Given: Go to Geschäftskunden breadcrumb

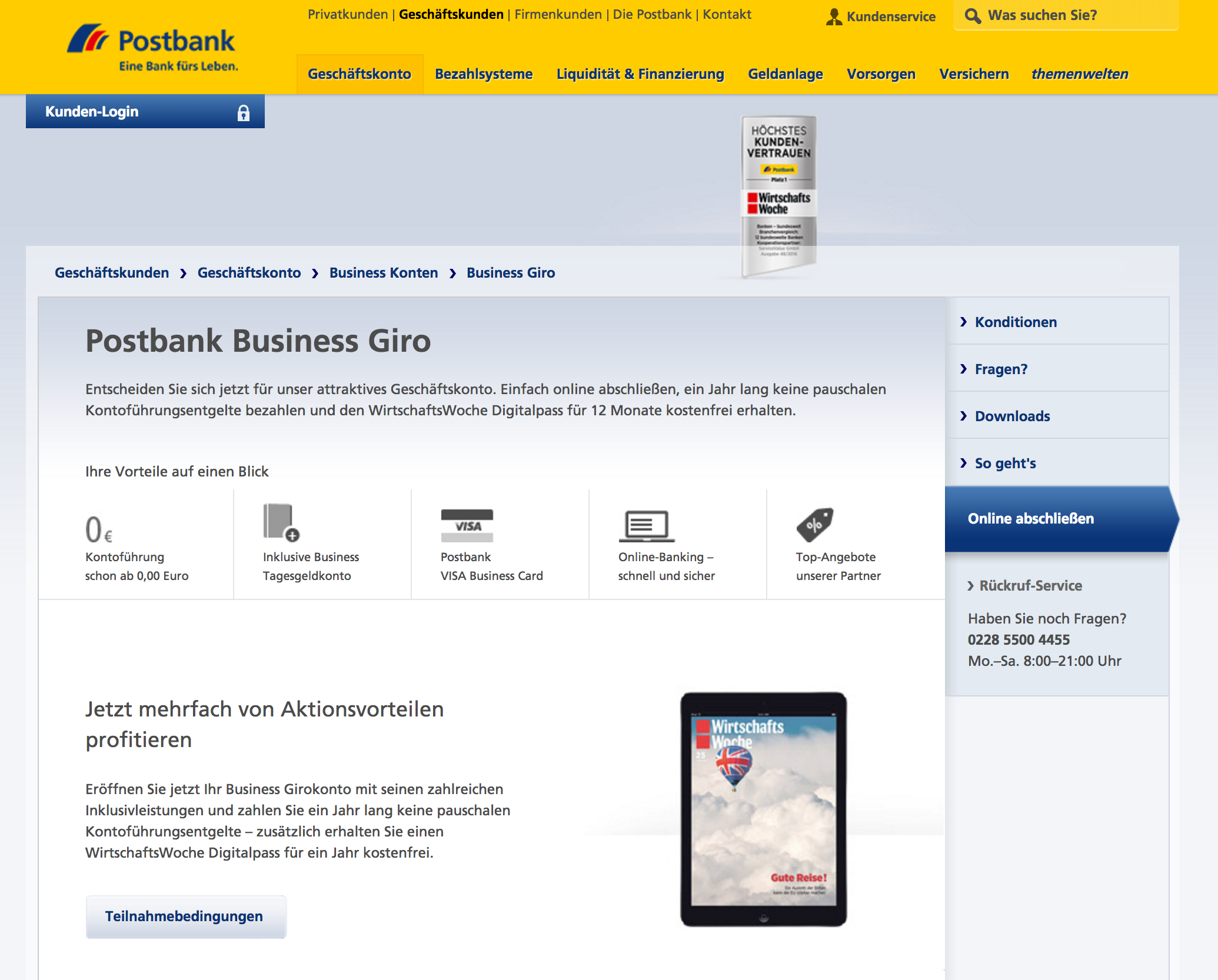Looking at the screenshot, I should point(112,273).
